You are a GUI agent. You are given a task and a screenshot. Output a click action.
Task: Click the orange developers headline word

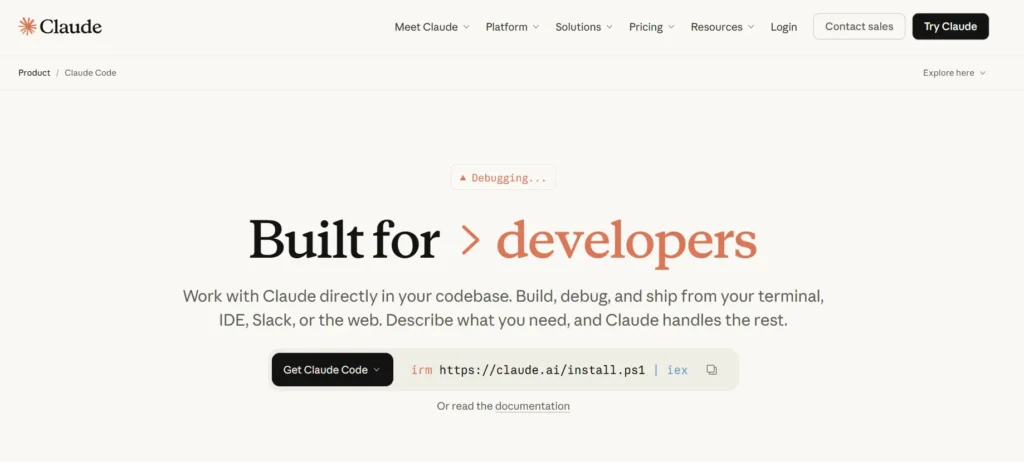[626, 240]
